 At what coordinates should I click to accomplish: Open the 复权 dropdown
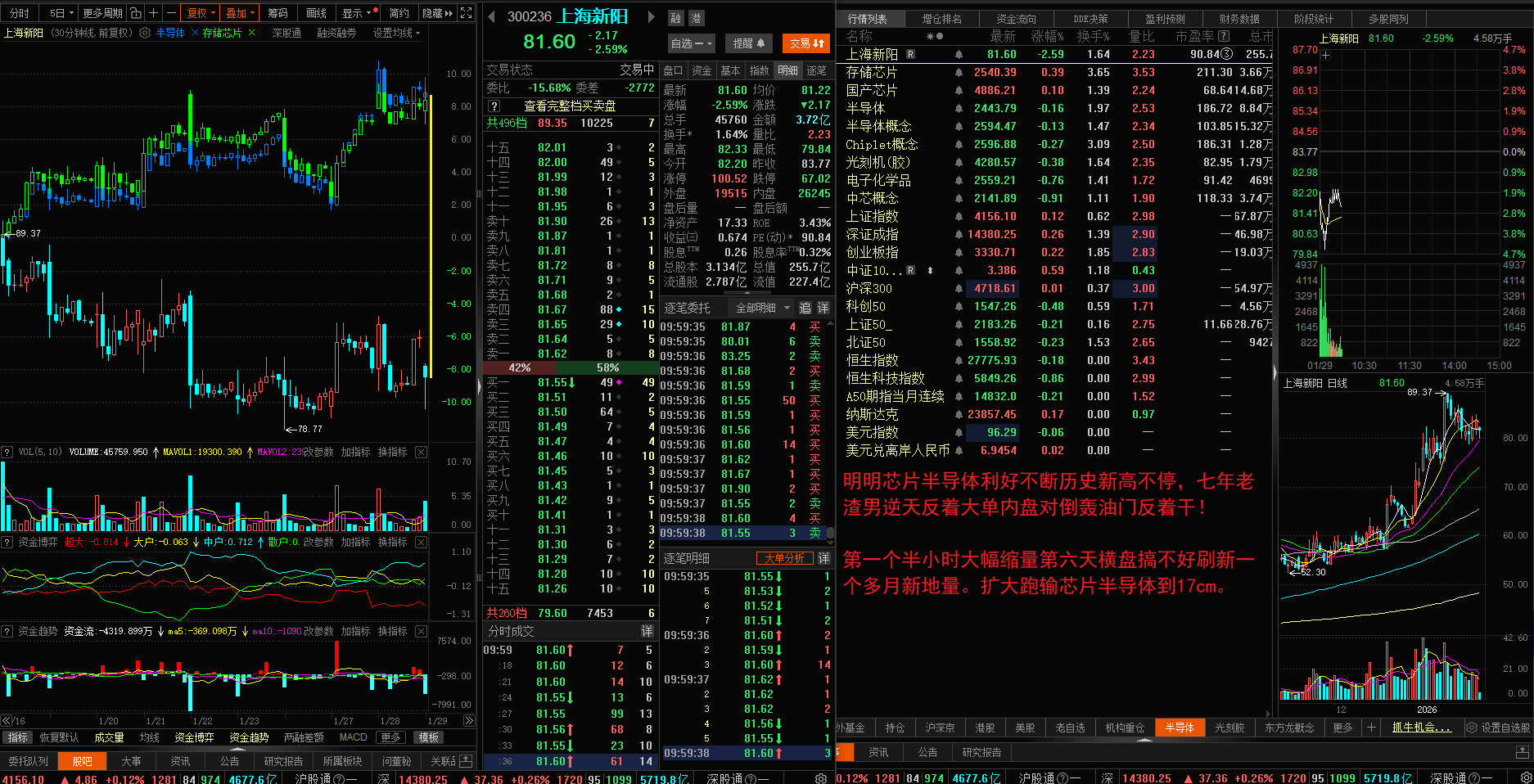201,13
